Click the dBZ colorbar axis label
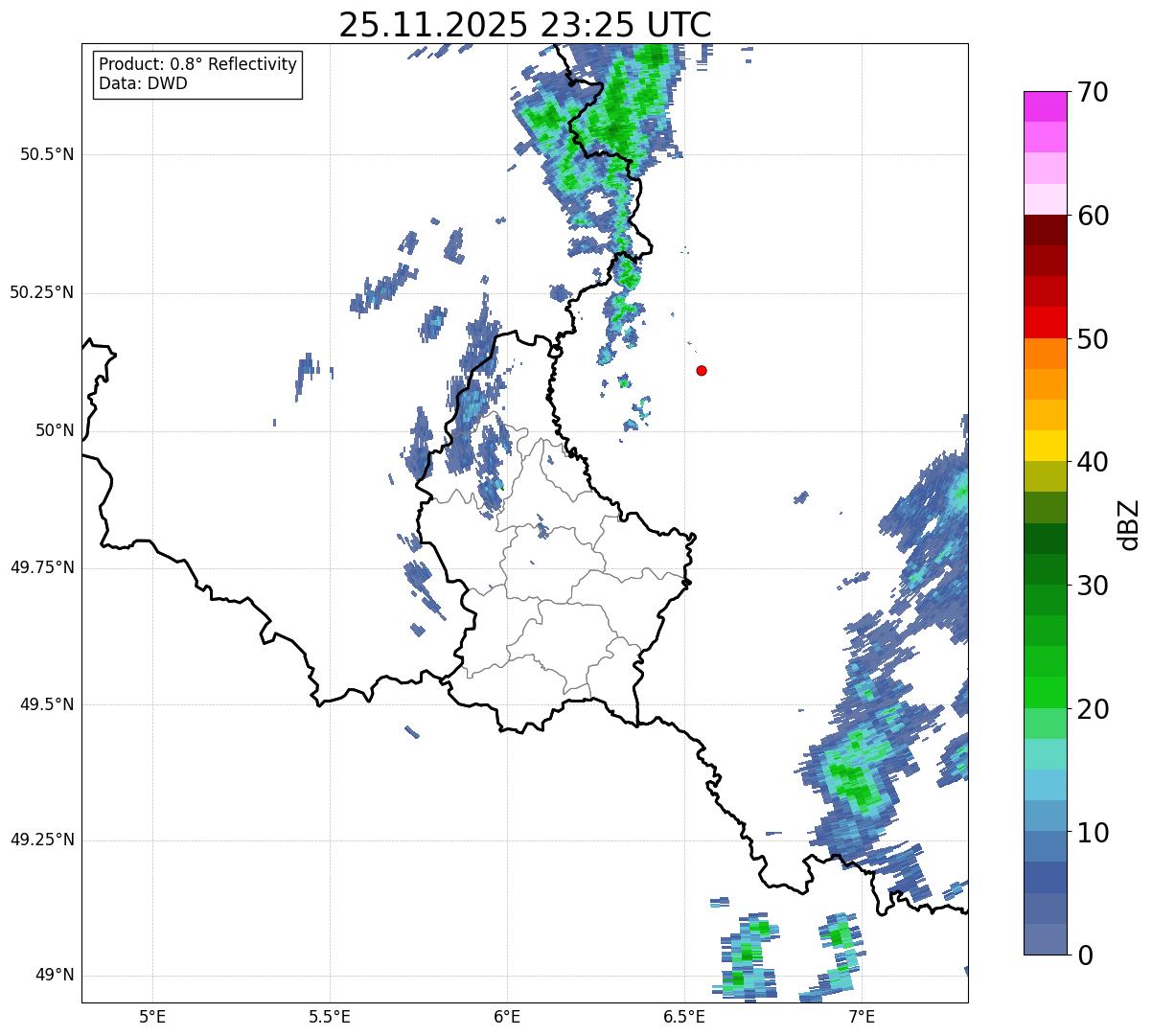The image size is (1152, 1036). (1129, 523)
